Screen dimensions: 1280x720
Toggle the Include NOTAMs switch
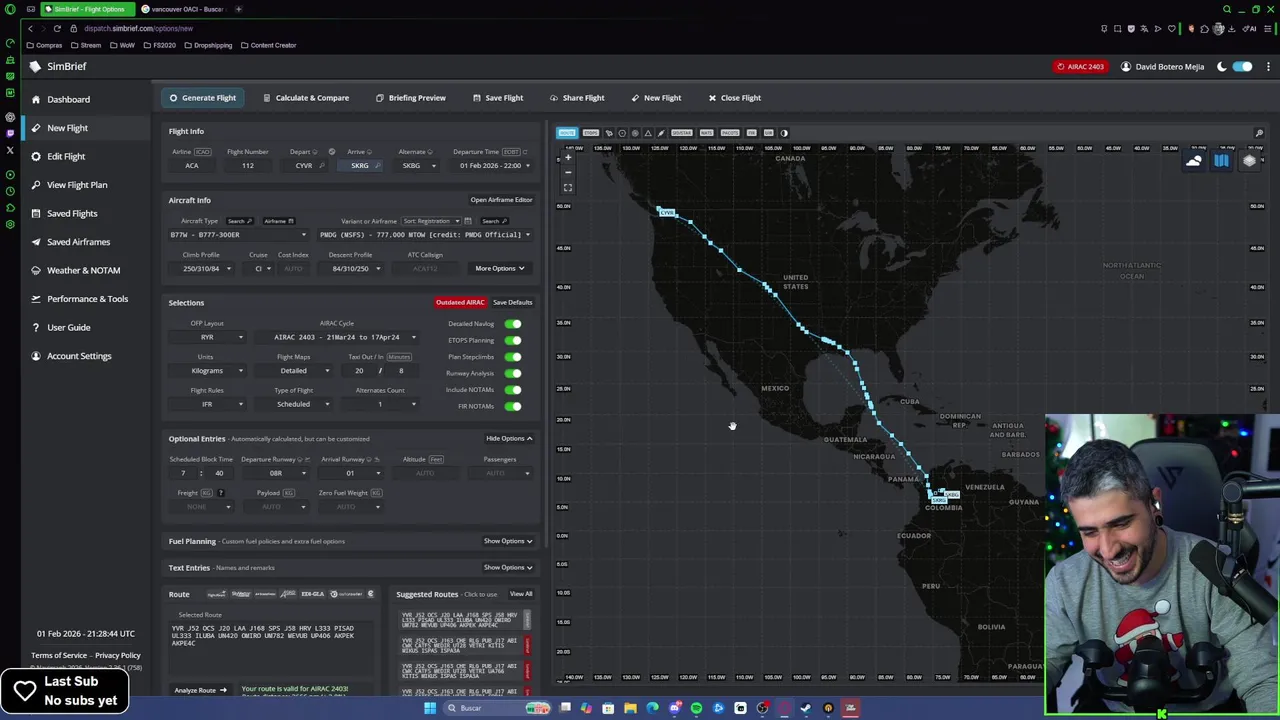[513, 390]
